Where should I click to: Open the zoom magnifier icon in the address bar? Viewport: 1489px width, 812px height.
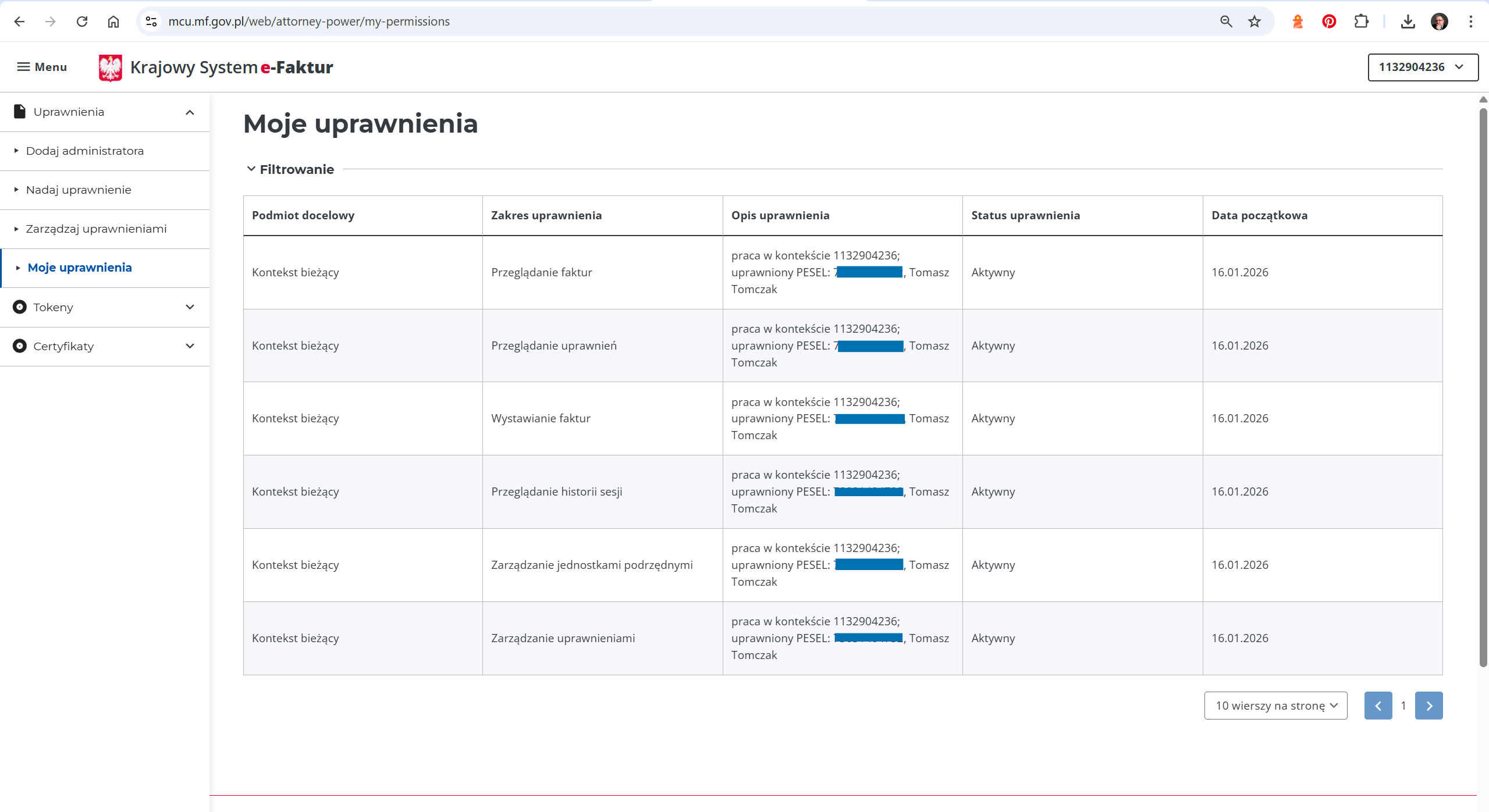(1226, 22)
